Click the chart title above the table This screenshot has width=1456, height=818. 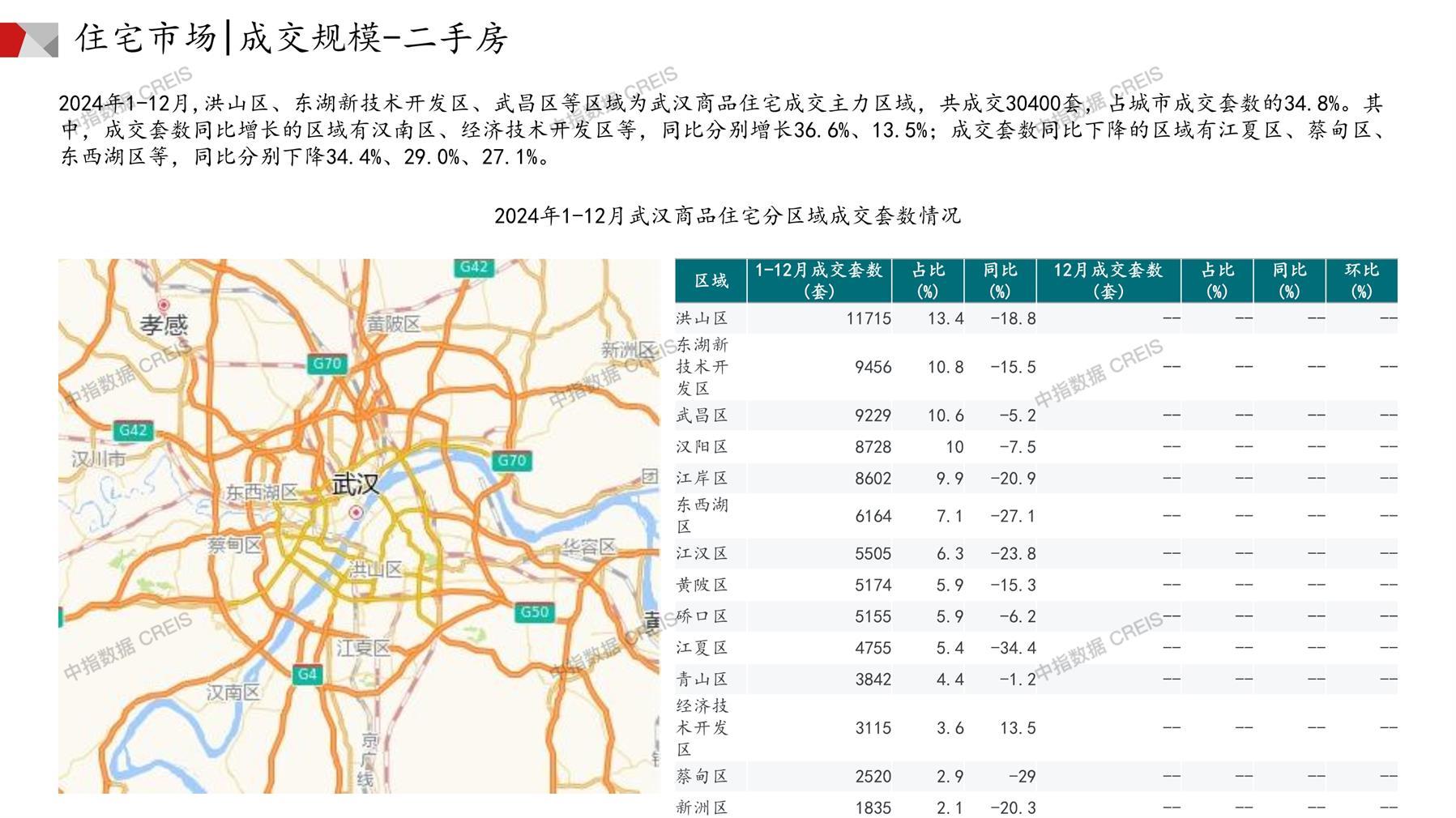727,215
